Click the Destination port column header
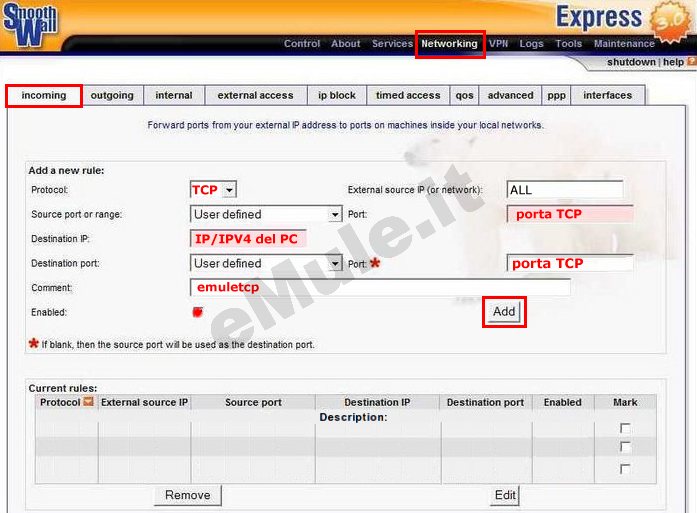 click(x=485, y=402)
